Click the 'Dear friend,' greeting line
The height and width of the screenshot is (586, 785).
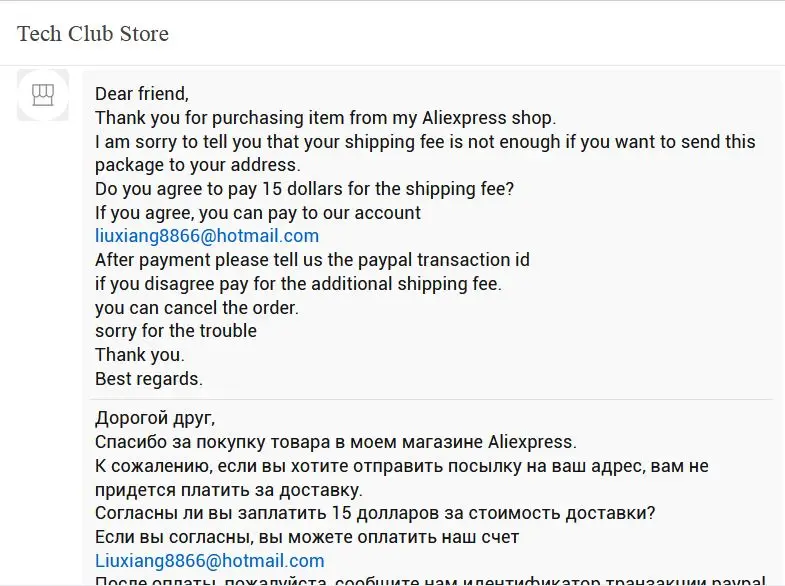point(142,94)
